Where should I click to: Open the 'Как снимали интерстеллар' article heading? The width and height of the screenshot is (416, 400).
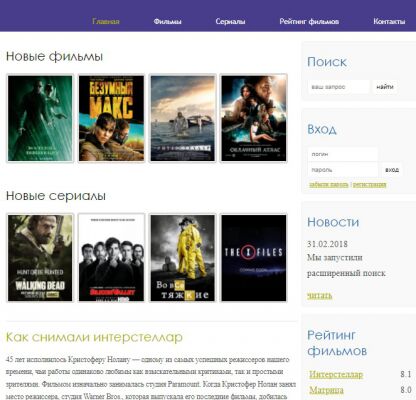click(x=94, y=337)
